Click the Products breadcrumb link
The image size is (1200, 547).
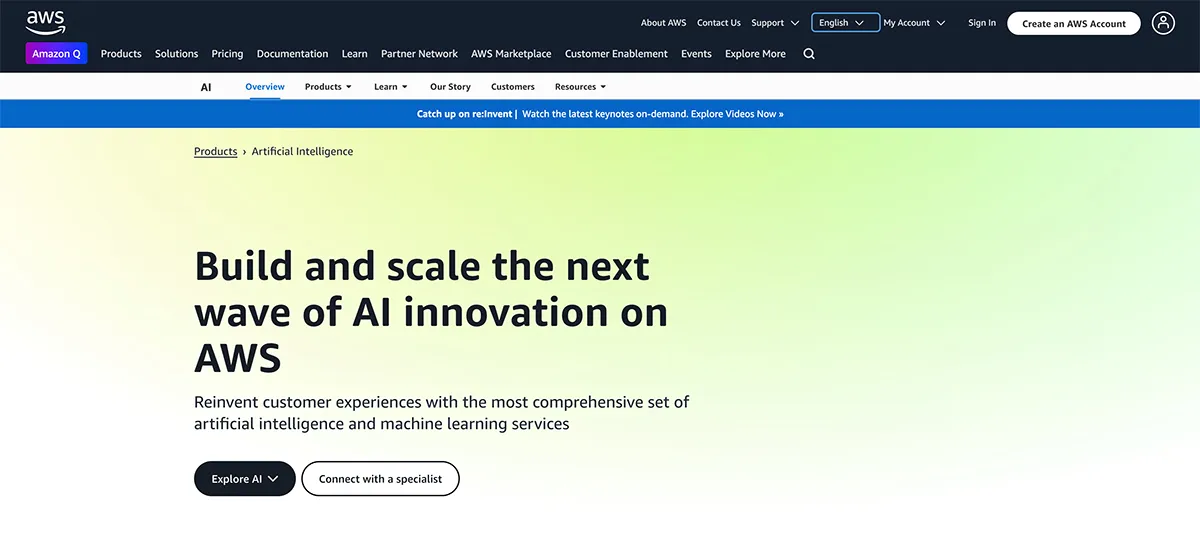[216, 152]
